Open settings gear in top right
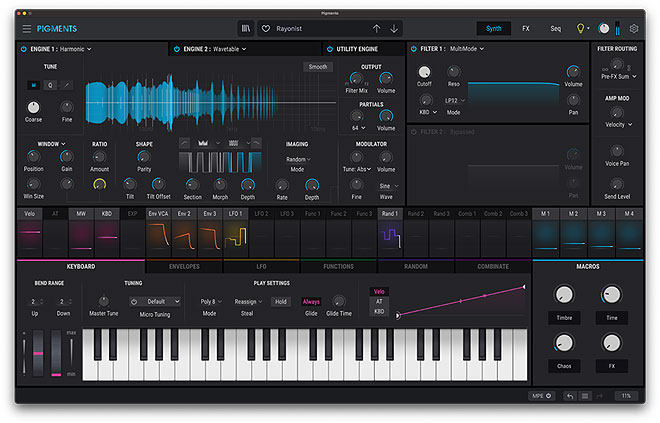Screen dimensions: 660x423 click(x=634, y=29)
